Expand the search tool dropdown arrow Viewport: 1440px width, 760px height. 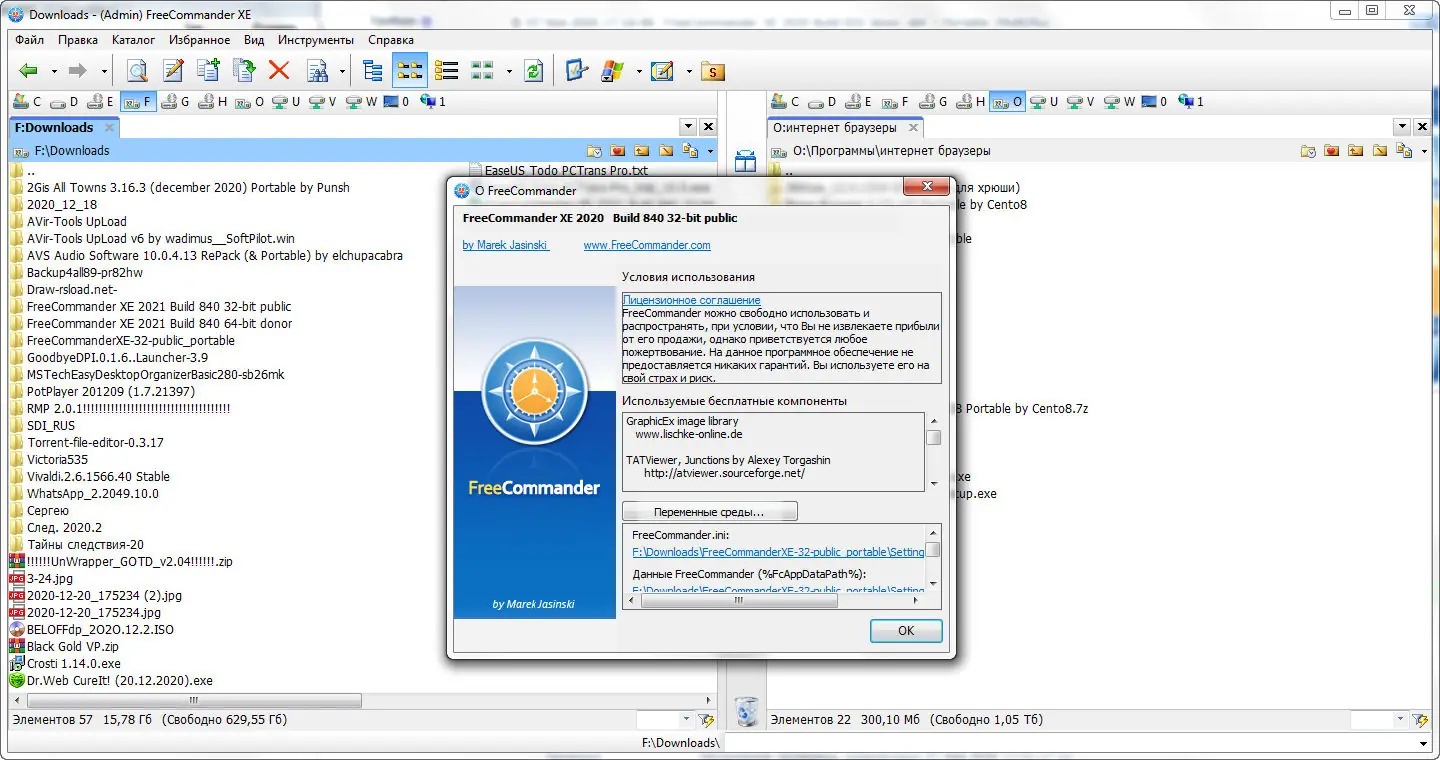click(342, 71)
